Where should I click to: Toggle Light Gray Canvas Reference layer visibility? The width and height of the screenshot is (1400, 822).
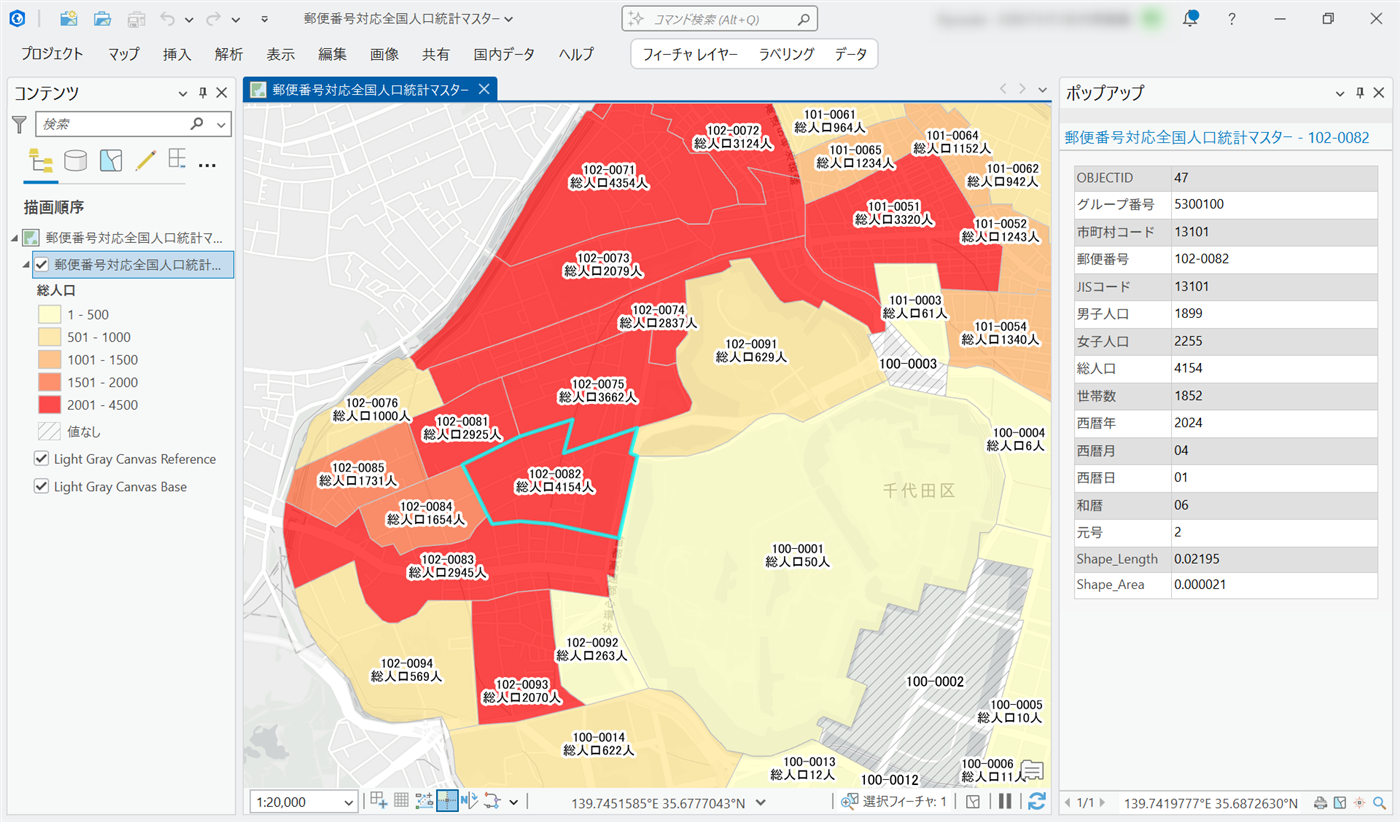point(42,459)
